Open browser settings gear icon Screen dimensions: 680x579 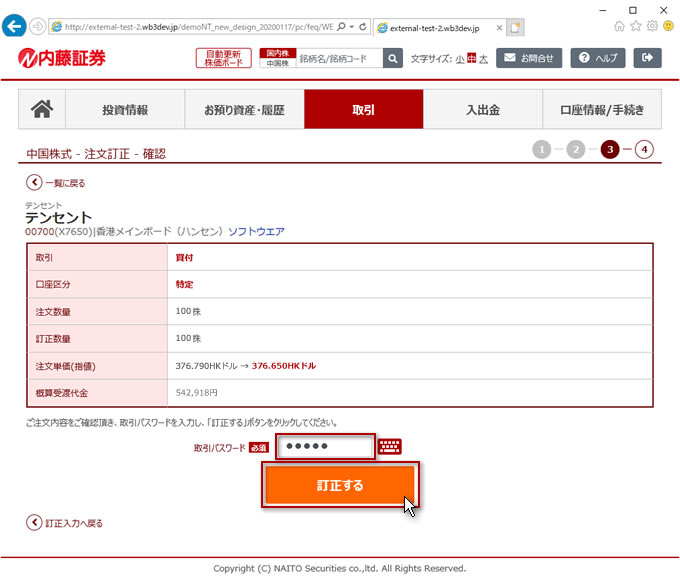click(652, 26)
